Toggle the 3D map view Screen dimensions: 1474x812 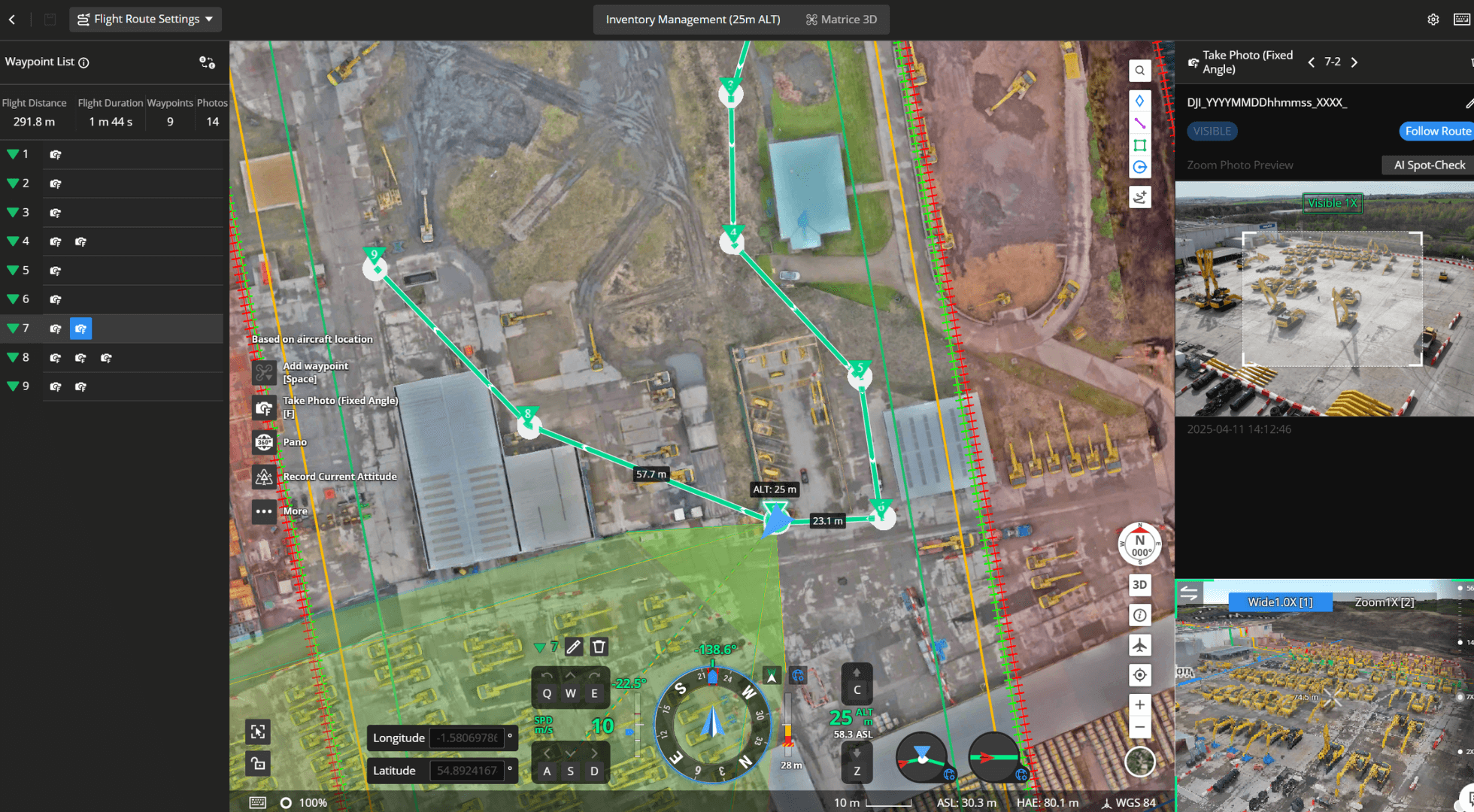[1140, 585]
